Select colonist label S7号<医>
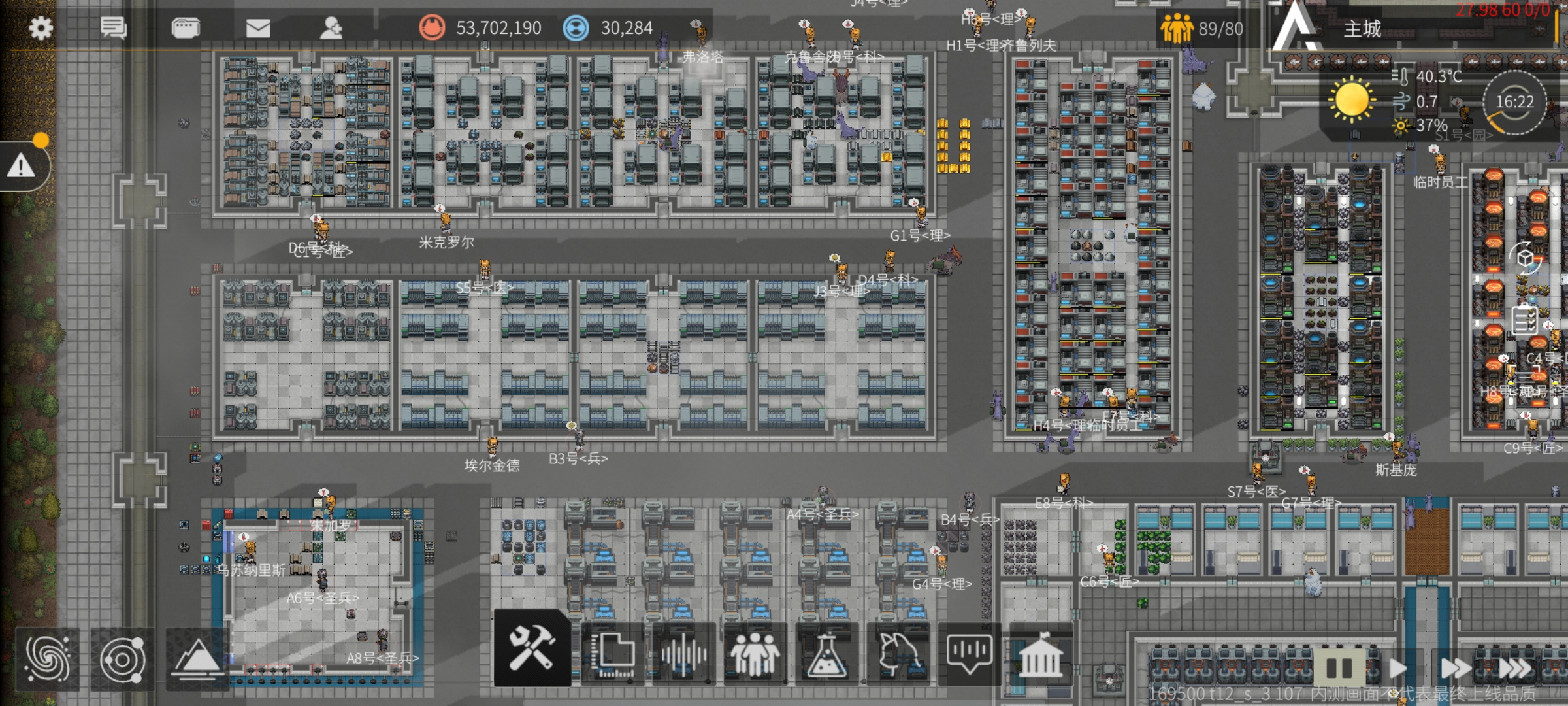The height and width of the screenshot is (706, 1568). [1256, 492]
